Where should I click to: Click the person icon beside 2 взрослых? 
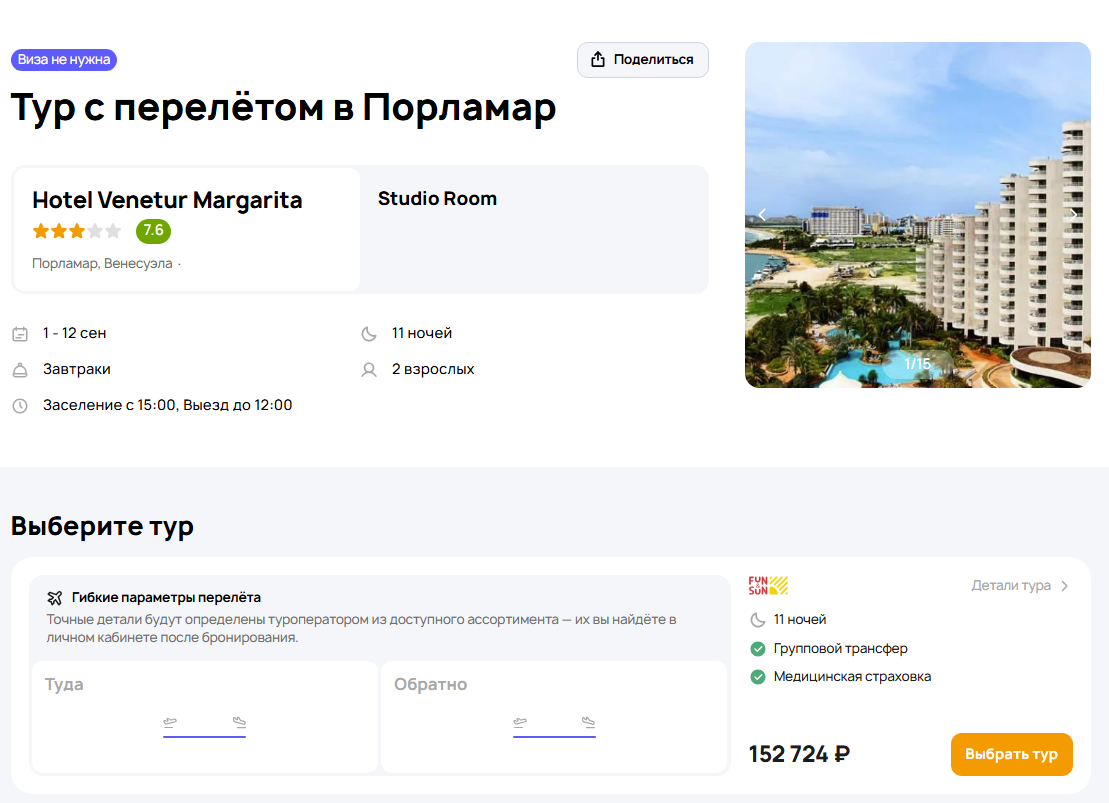[x=369, y=370]
